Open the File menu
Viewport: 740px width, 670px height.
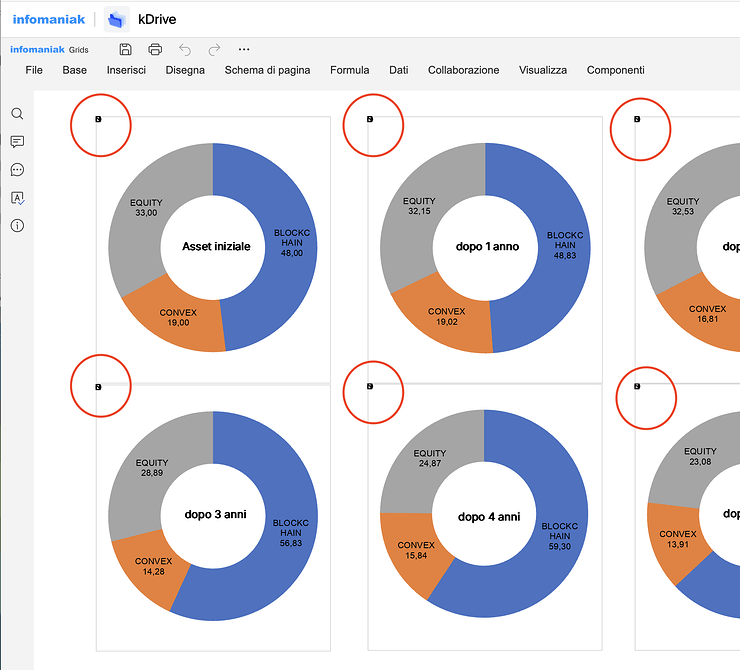34,70
